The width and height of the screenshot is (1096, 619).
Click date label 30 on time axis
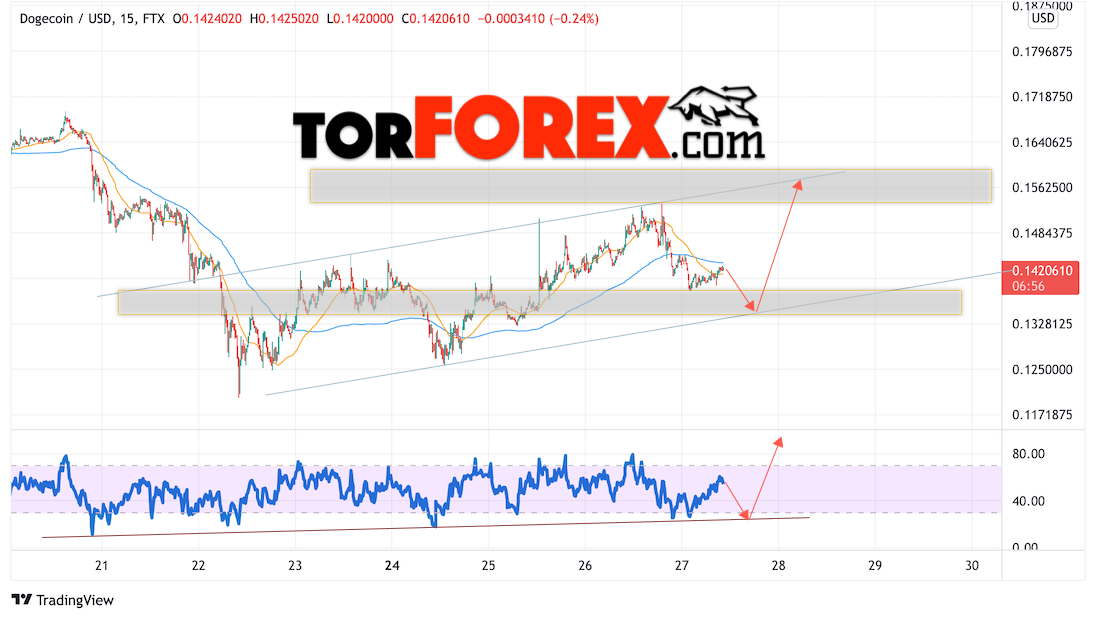point(972,565)
